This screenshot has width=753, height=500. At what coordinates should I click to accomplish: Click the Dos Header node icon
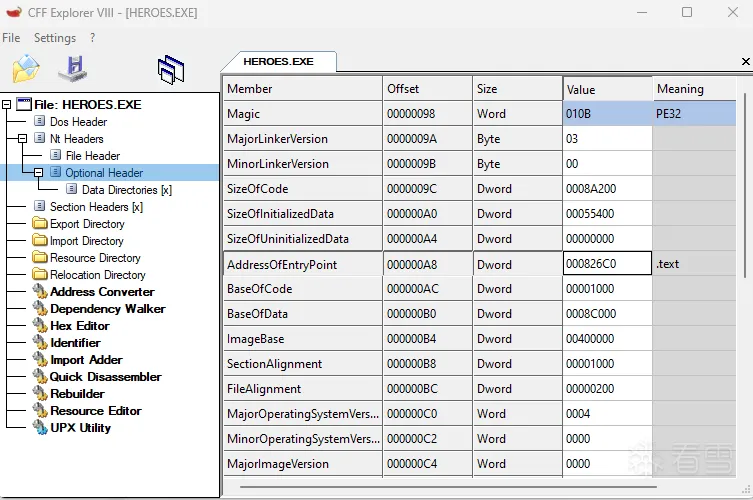pos(39,121)
